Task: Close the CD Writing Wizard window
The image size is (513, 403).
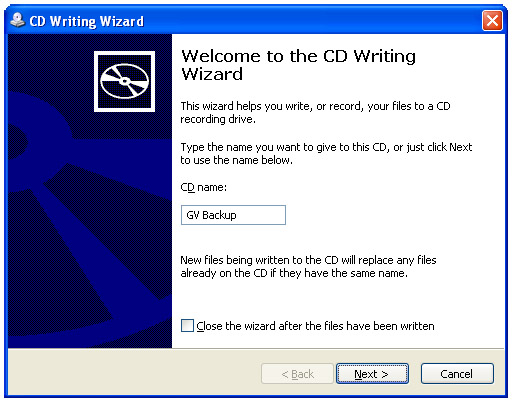Action: pos(492,20)
